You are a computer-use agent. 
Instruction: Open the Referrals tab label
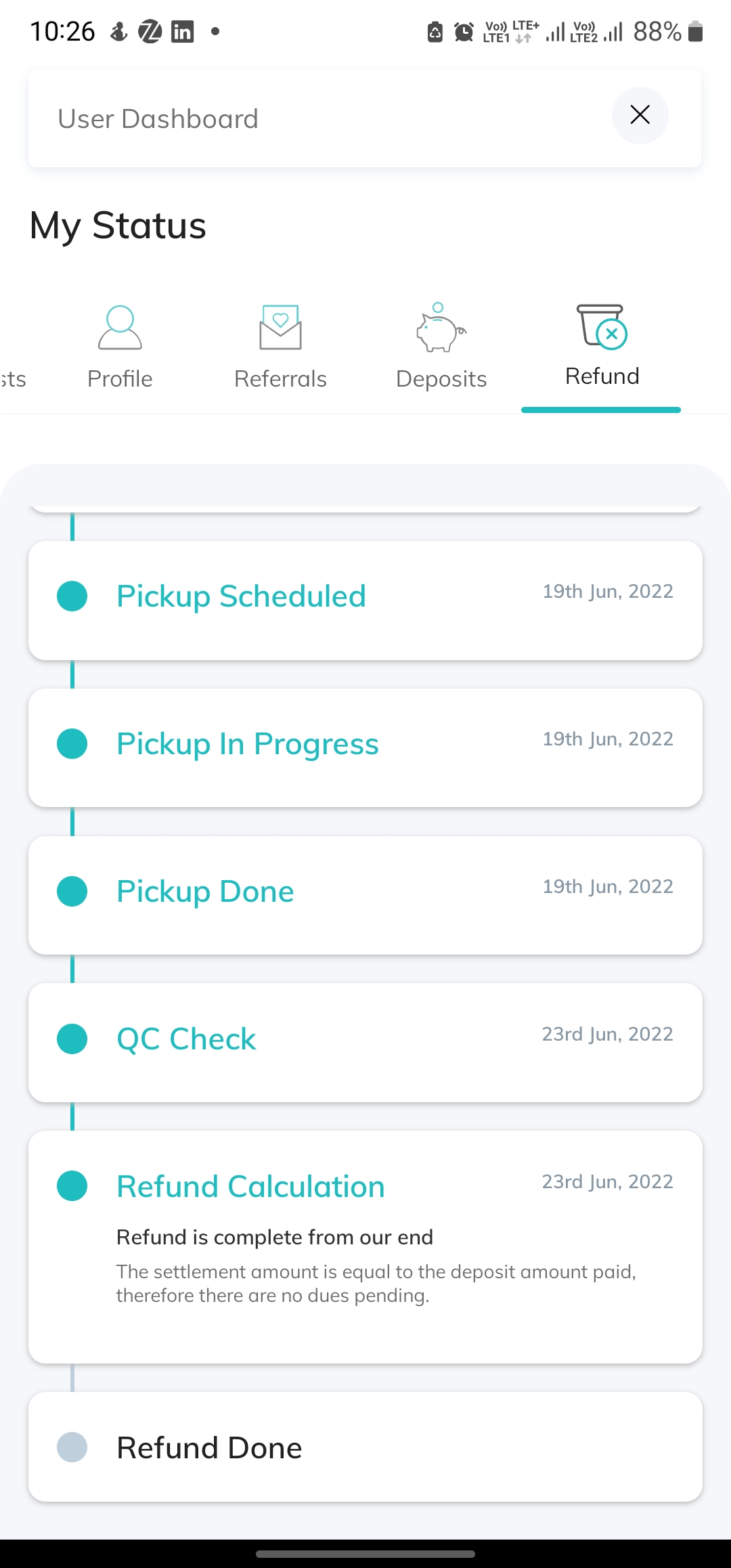coord(280,379)
